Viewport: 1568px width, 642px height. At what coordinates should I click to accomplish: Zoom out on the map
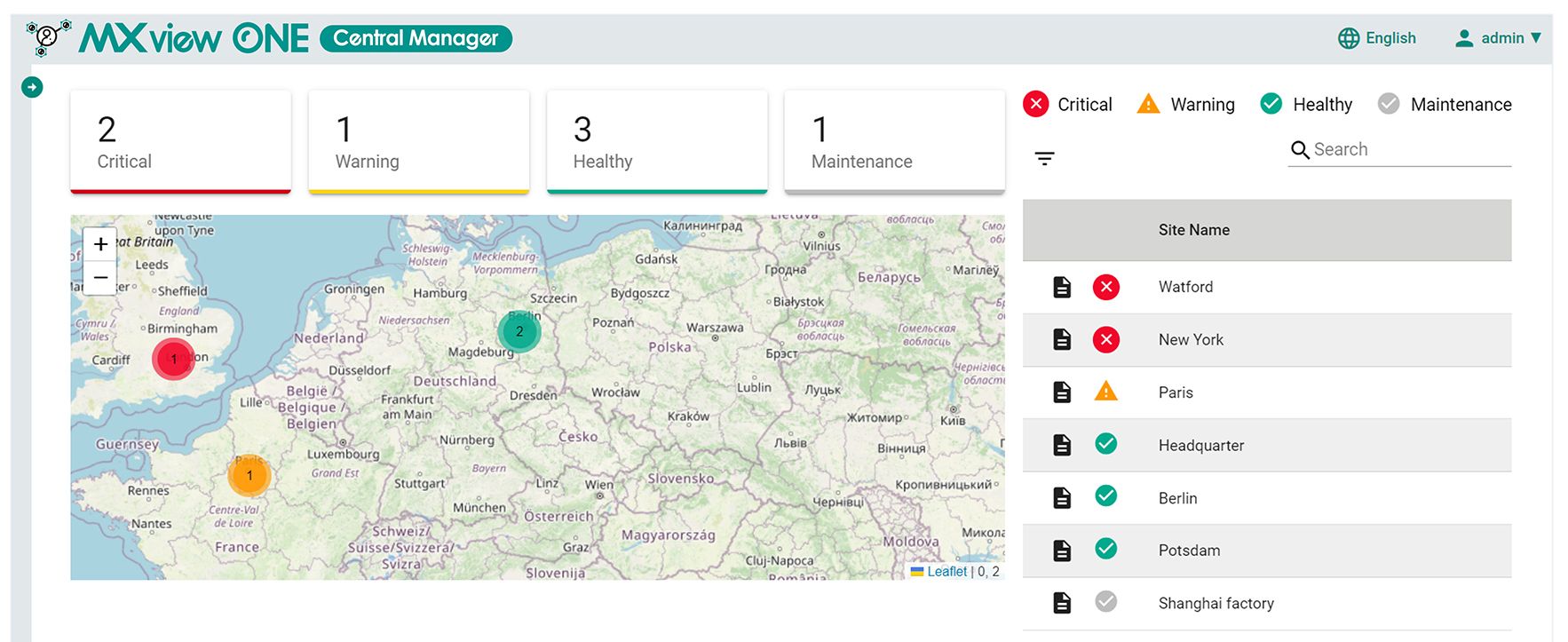(101, 277)
